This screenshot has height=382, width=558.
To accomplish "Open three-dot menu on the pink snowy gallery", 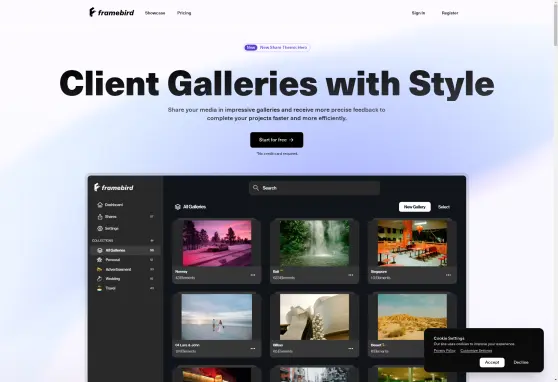I will (x=253, y=275).
